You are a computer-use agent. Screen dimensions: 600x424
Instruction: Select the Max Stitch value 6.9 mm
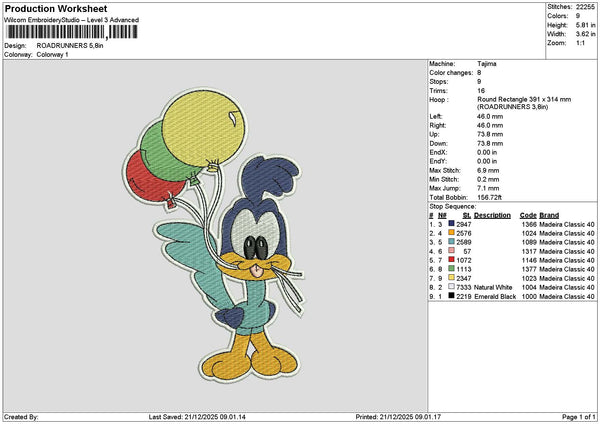[x=488, y=171]
